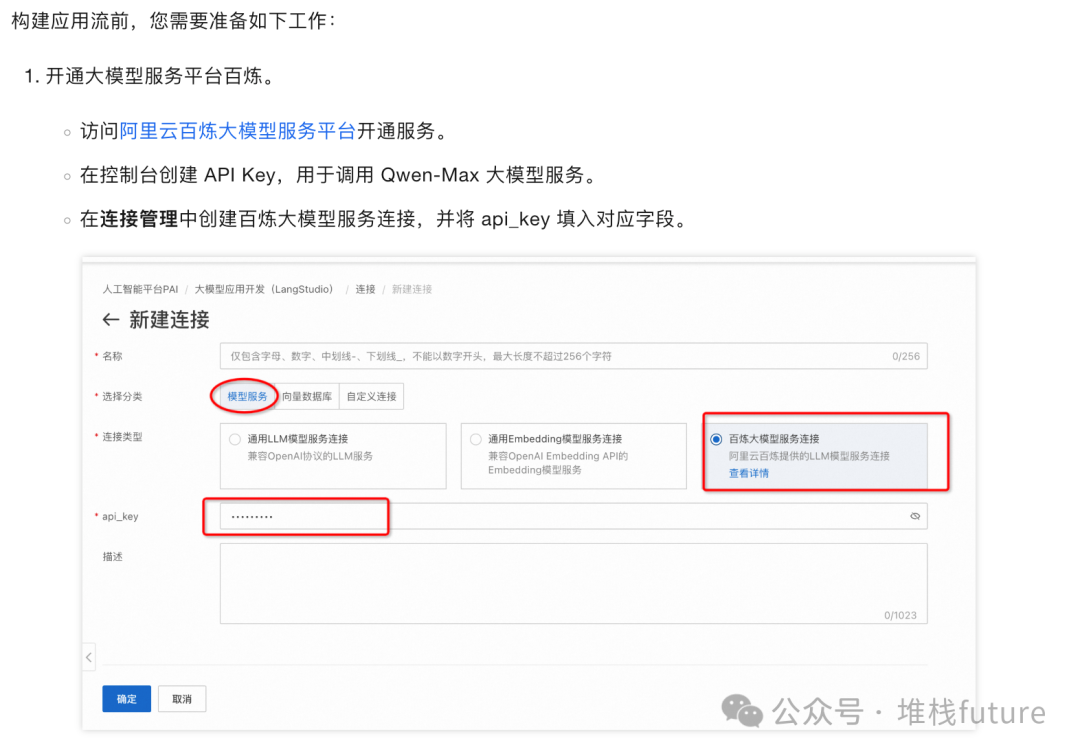The image size is (1080, 756).
Task: Go back using the arrow beside 新建连接
Action: [x=111, y=319]
